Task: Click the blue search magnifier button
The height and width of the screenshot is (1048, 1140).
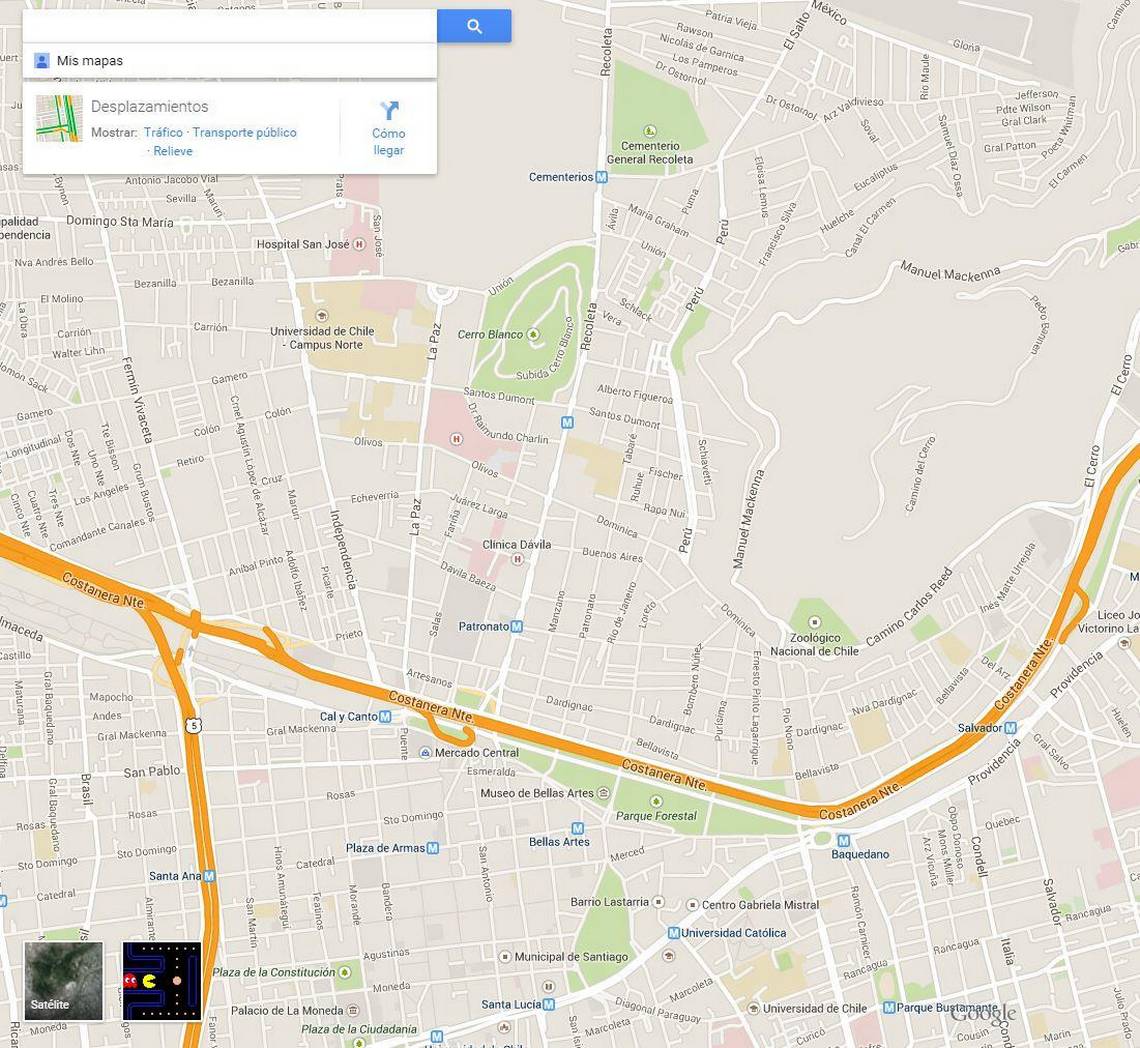Action: pyautogui.click(x=474, y=26)
